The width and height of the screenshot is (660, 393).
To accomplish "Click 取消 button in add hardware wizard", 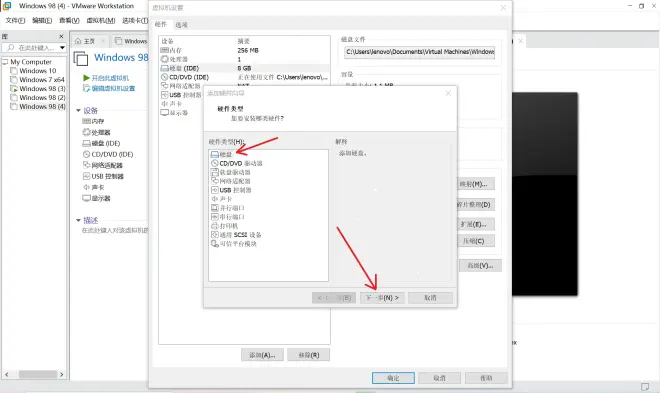I will (430, 297).
